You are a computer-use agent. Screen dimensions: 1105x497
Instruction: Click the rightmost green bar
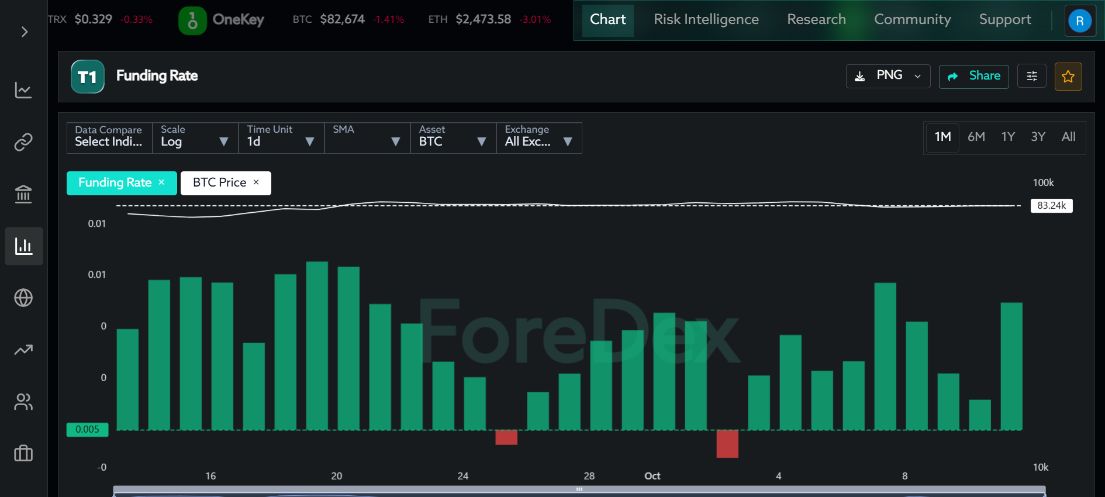tap(1011, 367)
